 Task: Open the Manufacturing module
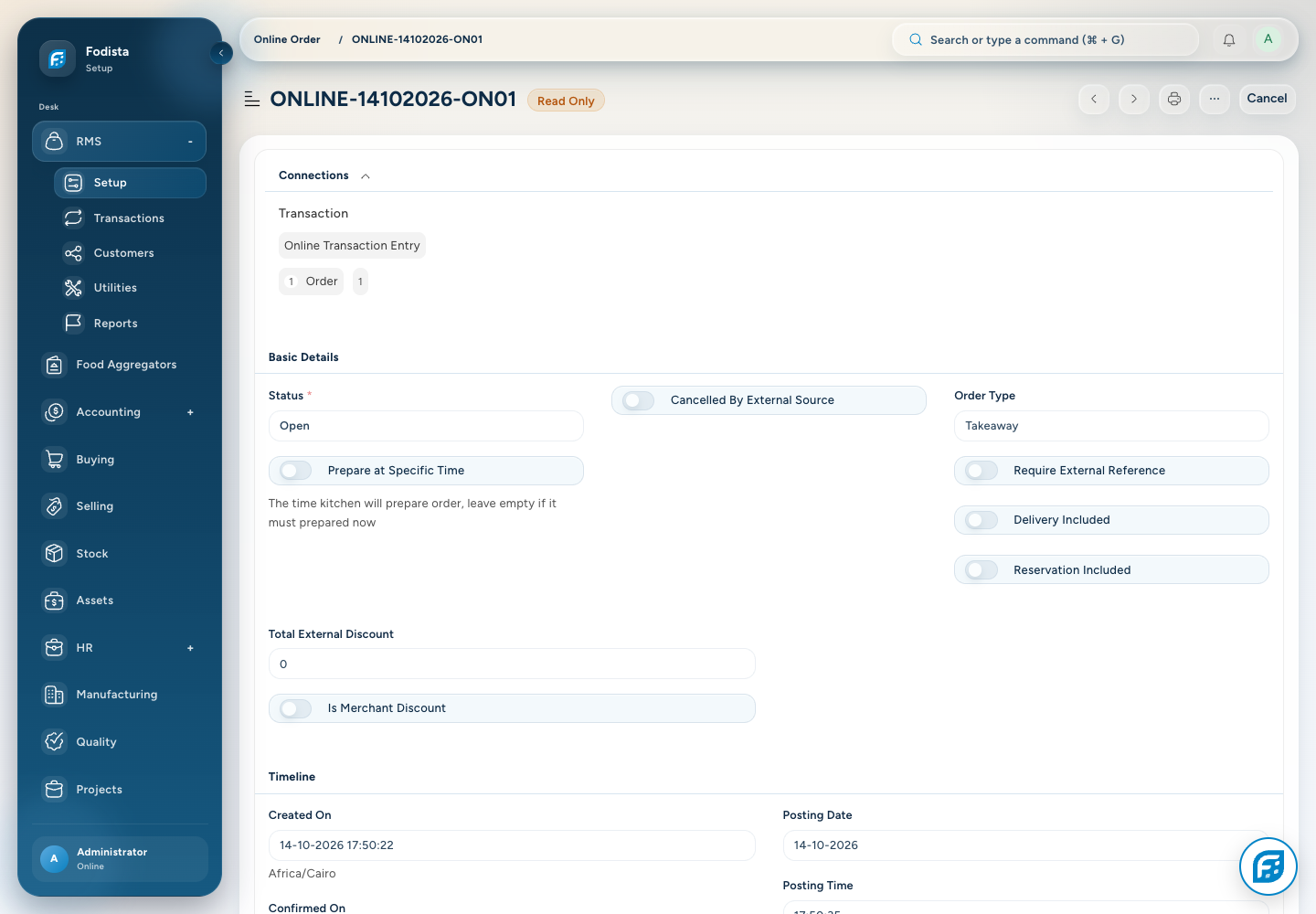119,695
